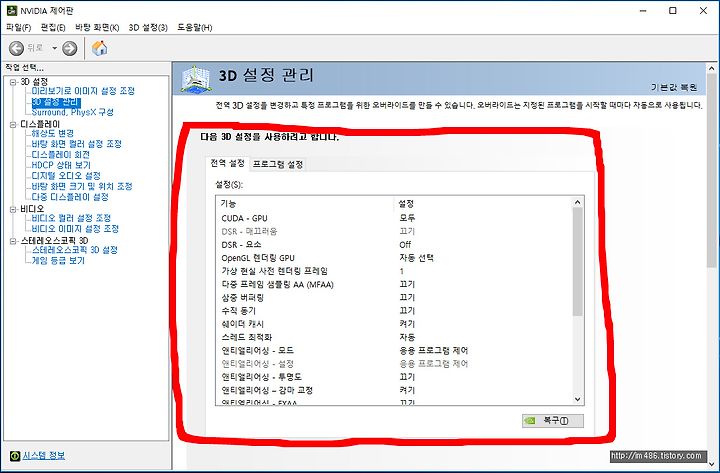Click the 3D 설정 관리 header icon
The height and width of the screenshot is (473, 720).
[197, 78]
